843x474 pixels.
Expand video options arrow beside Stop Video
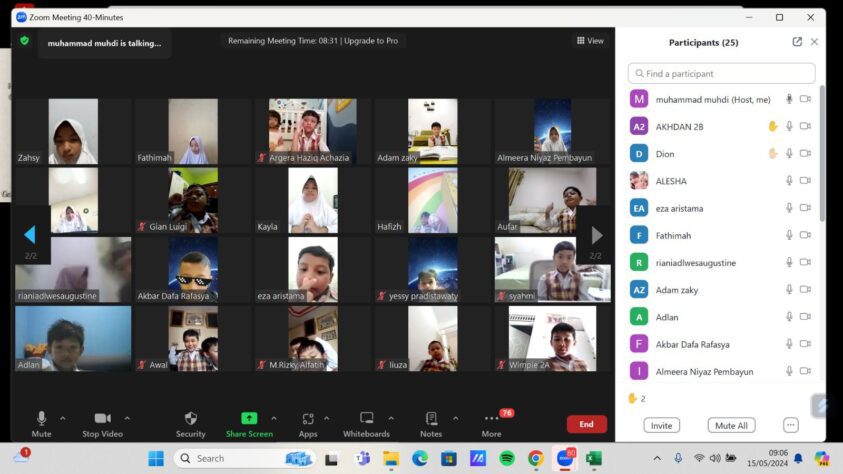pos(127,418)
